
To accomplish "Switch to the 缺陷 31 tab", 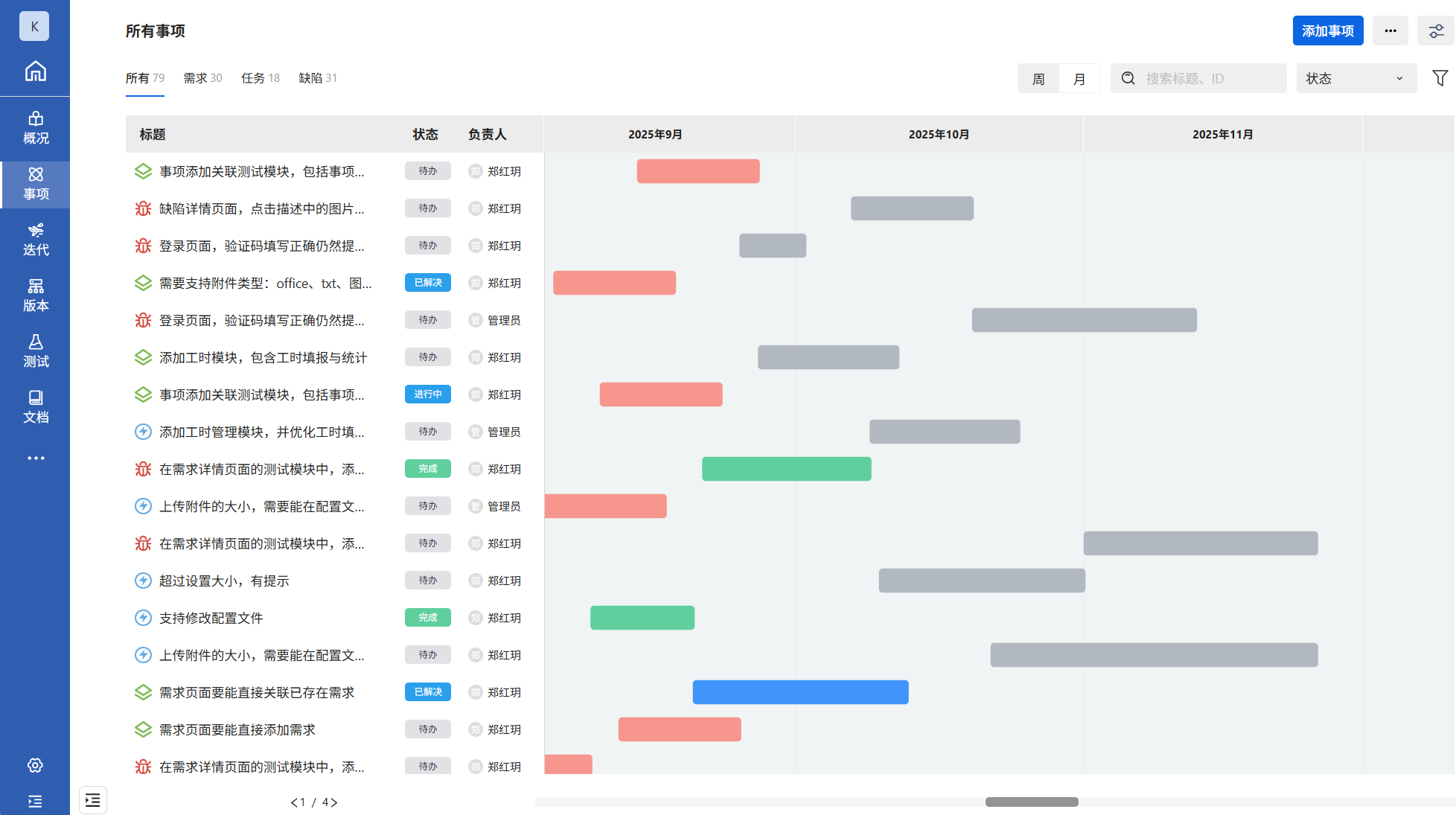I will click(318, 78).
